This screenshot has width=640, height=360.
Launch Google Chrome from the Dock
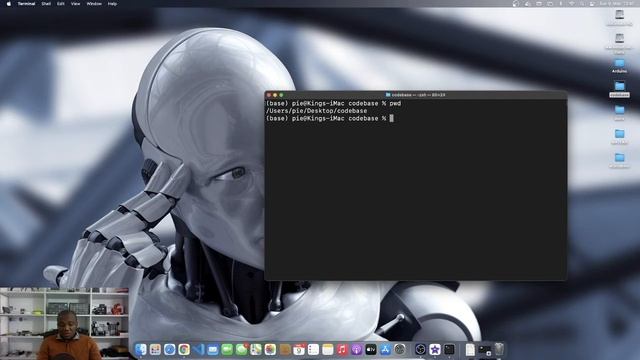click(184, 349)
